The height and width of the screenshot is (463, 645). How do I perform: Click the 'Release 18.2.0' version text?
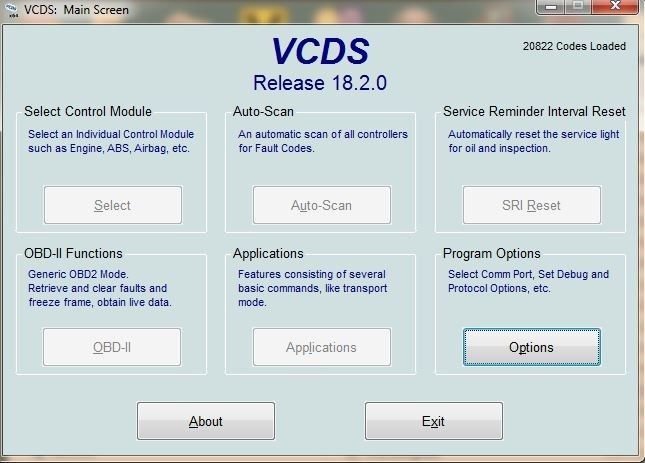click(x=320, y=83)
